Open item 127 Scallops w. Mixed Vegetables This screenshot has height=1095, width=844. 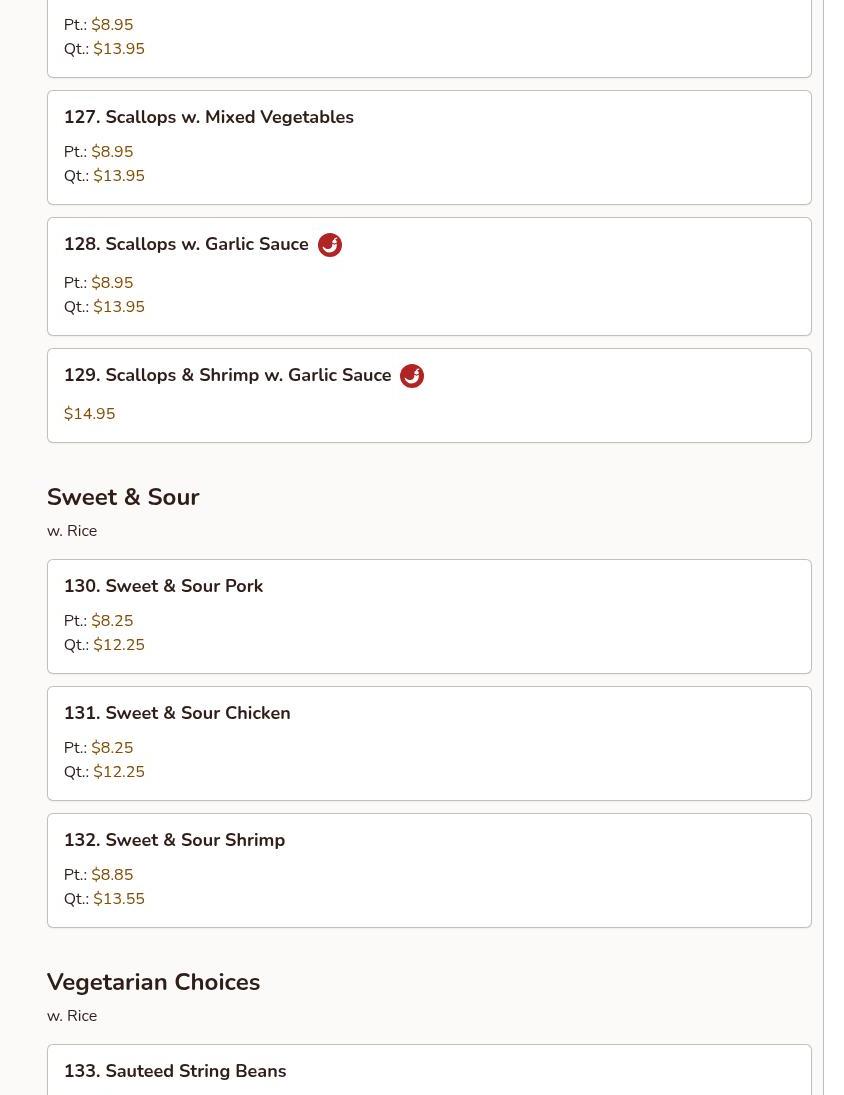(x=208, y=117)
